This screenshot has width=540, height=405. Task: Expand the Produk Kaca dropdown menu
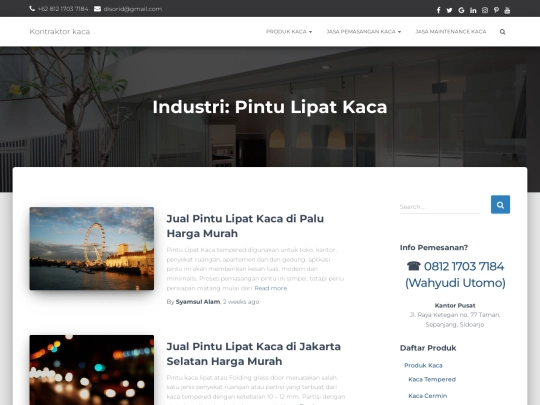coord(289,32)
